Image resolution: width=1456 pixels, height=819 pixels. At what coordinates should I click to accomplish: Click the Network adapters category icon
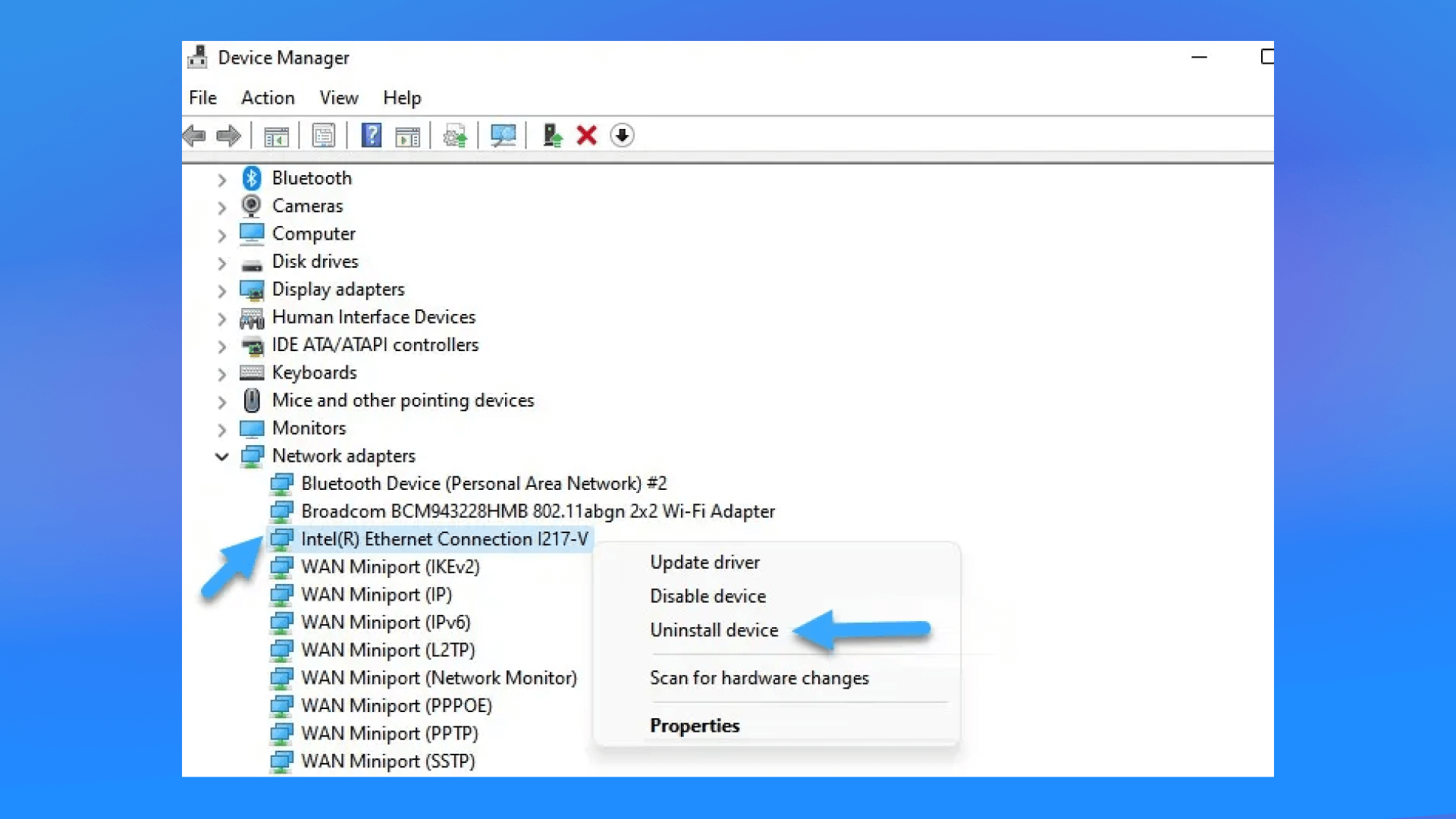252,456
